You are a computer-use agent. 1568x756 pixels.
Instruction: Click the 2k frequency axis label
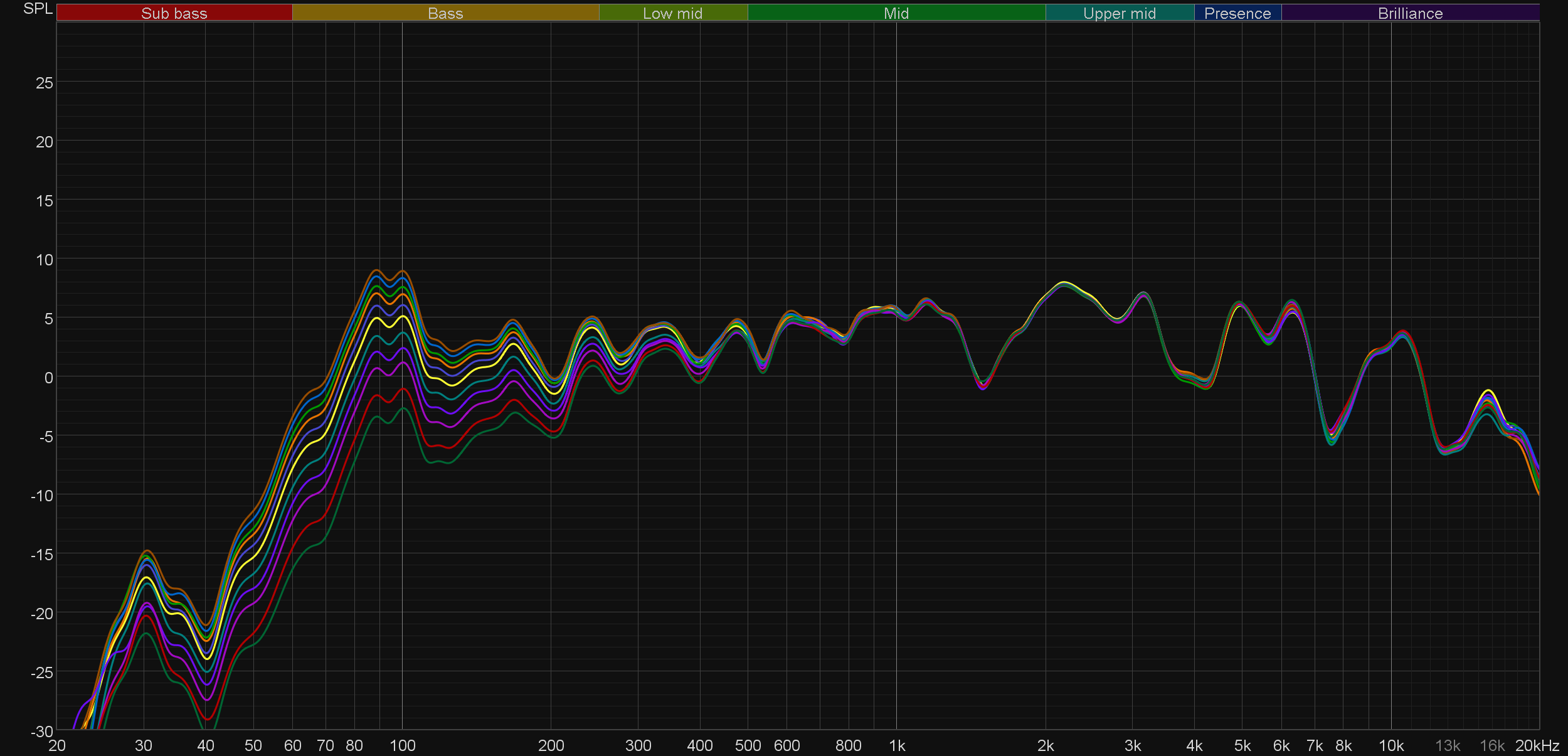pyautogui.click(x=1046, y=746)
